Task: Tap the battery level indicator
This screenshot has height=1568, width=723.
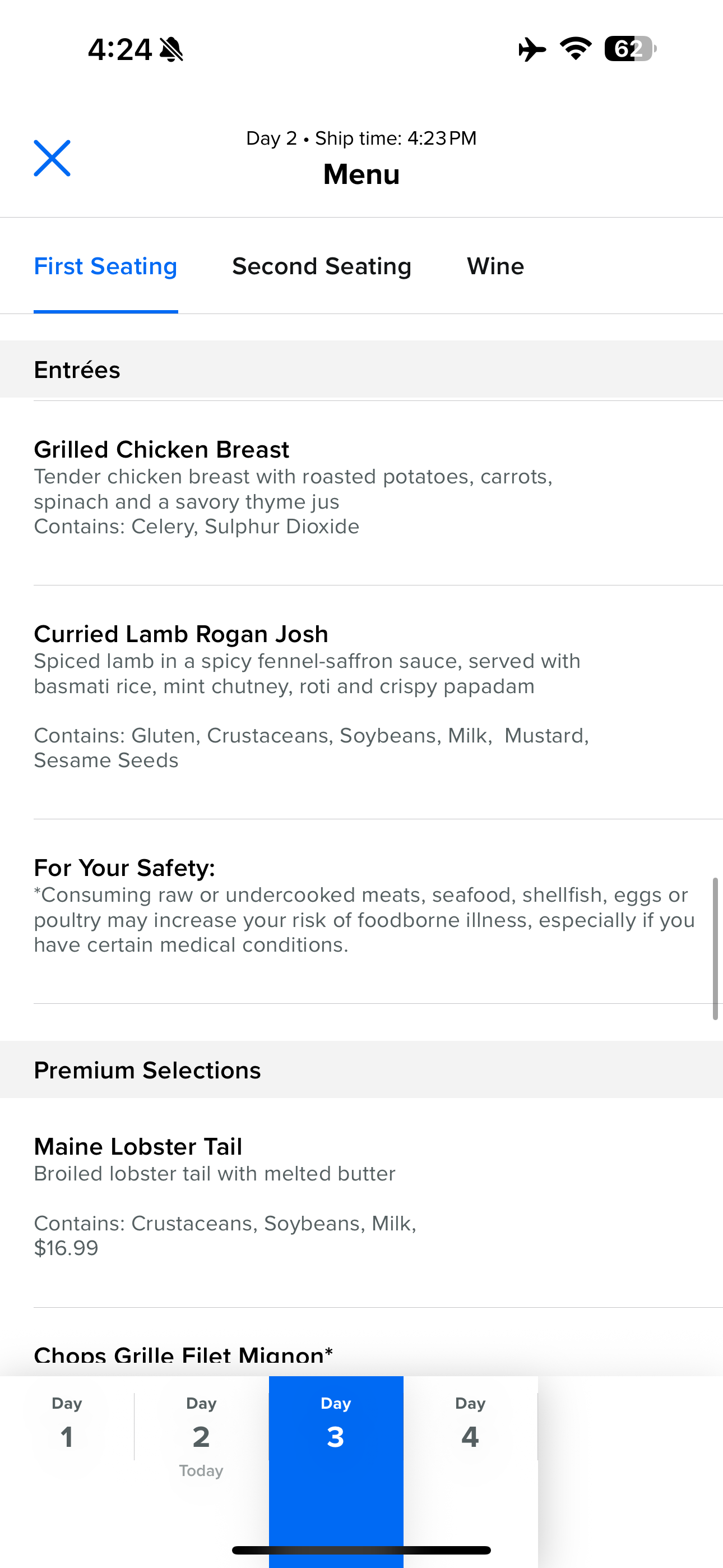Action: click(629, 49)
